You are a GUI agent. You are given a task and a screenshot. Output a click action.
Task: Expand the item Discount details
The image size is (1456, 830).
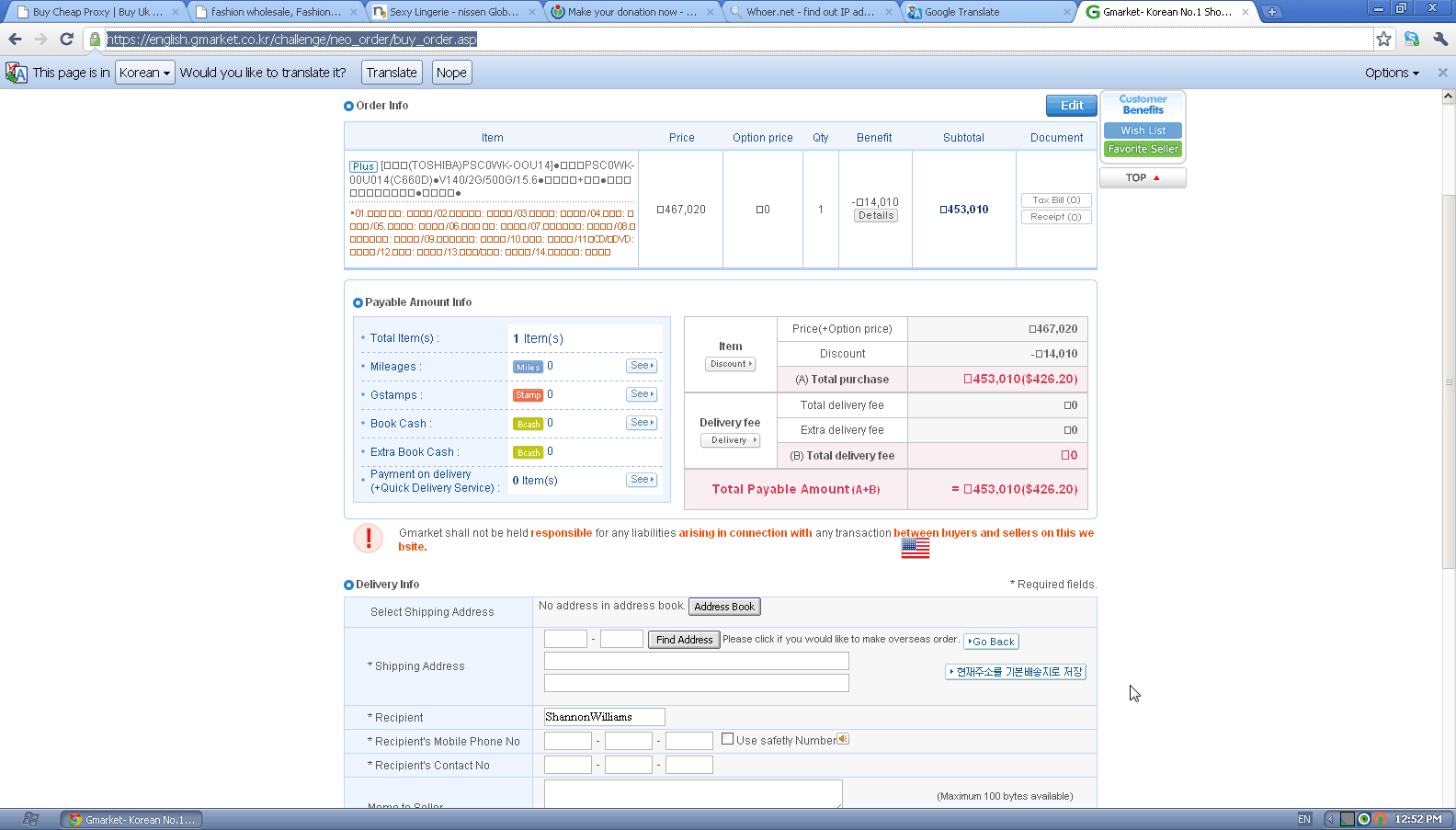tap(731, 364)
